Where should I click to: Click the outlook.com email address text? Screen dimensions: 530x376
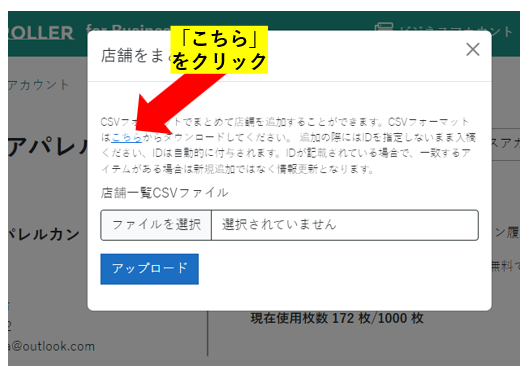pyautogui.click(x=51, y=346)
